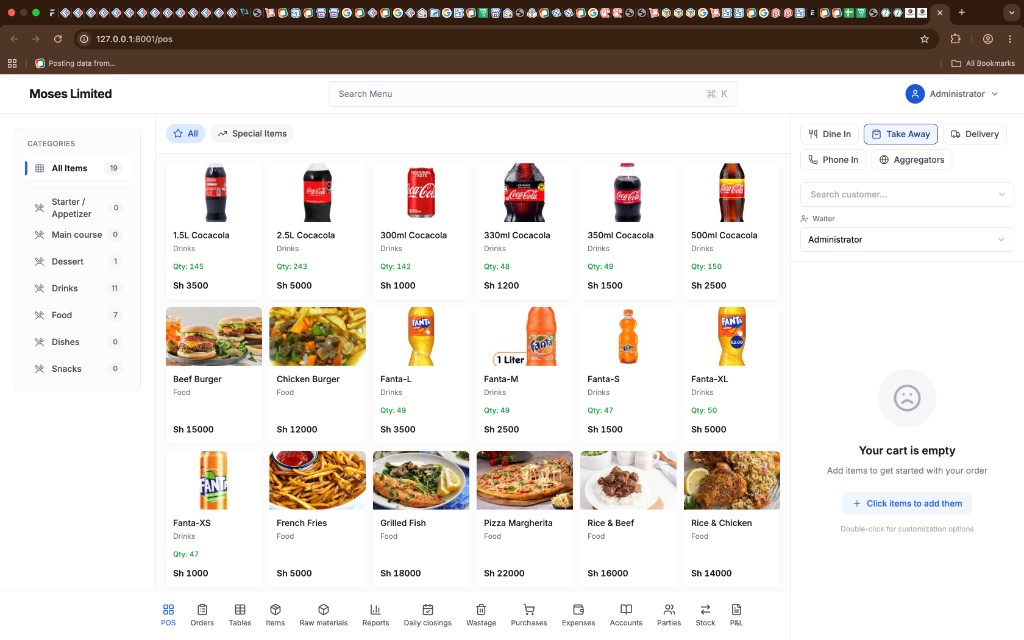Screen dimensions: 1024x640
Task: Add 2.5L Cocacola to cart
Action: click(x=317, y=231)
